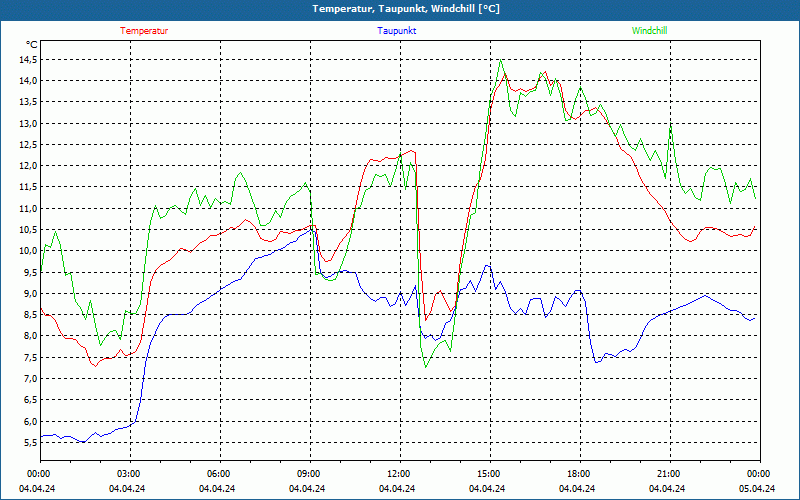The height and width of the screenshot is (500, 800).
Task: Click the 05.04.24 date label
Action: [757, 489]
